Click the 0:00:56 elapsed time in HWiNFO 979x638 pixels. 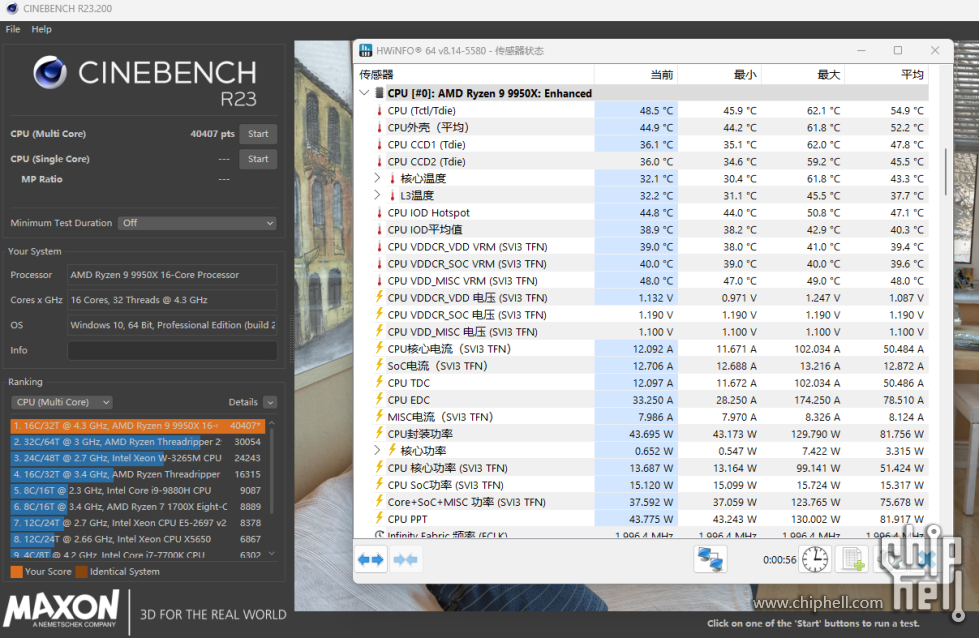(779, 560)
